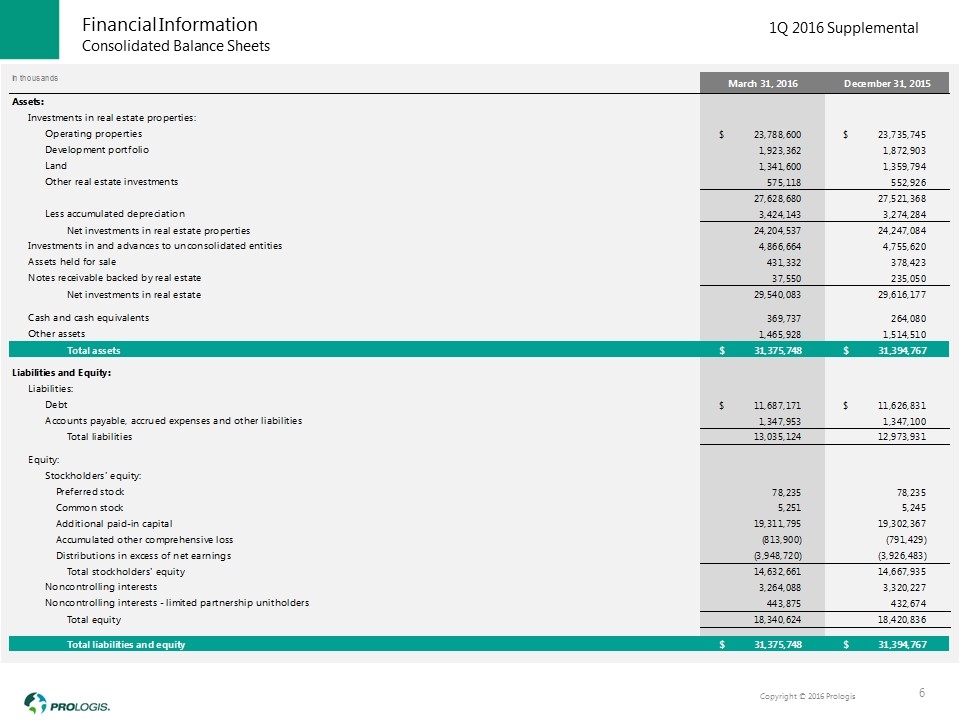This screenshot has height=720, width=960.
Task: Select the Total liabilities and equity row label
Action: [x=125, y=644]
